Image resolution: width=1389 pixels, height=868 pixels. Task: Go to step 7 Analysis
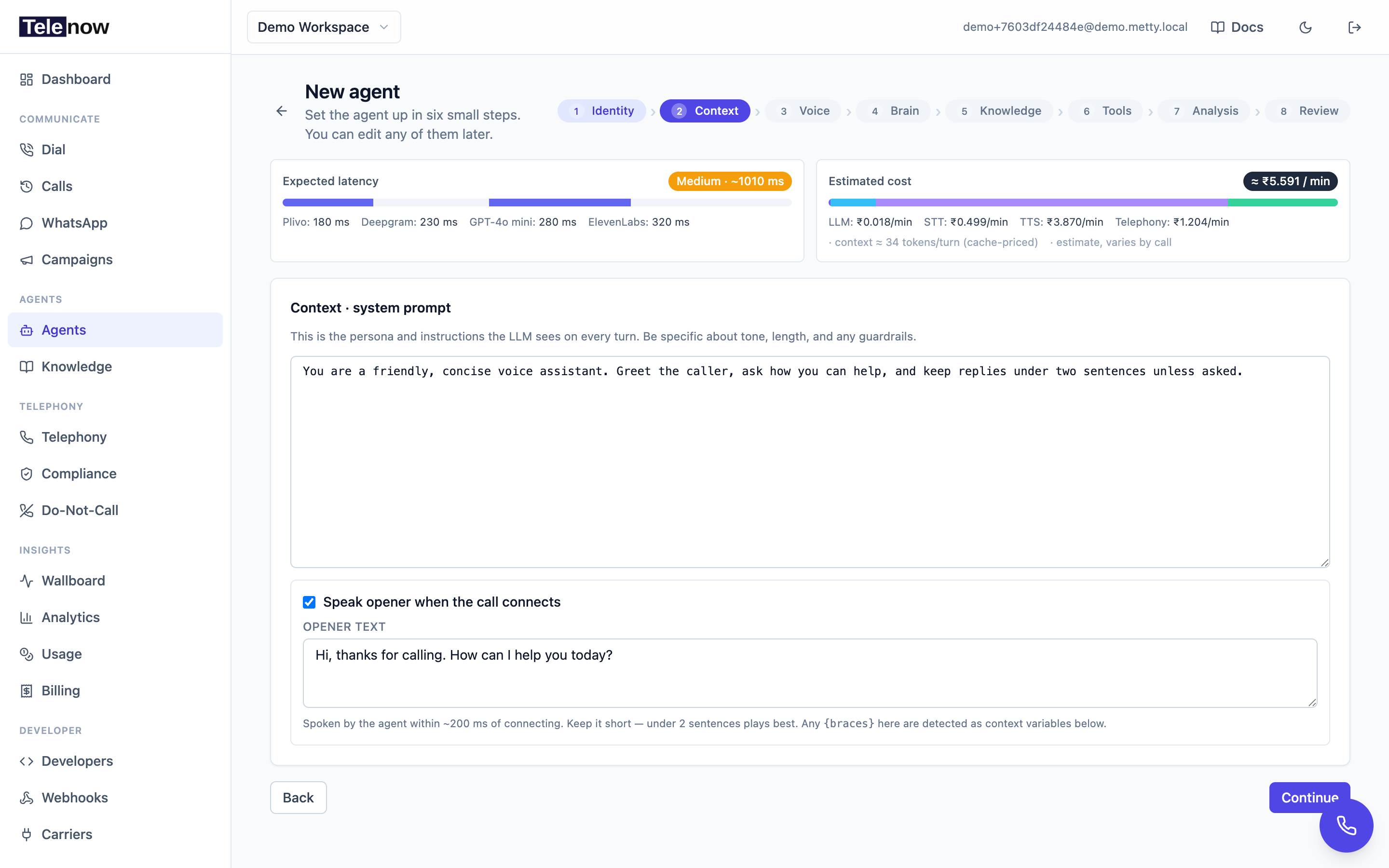tap(1204, 111)
